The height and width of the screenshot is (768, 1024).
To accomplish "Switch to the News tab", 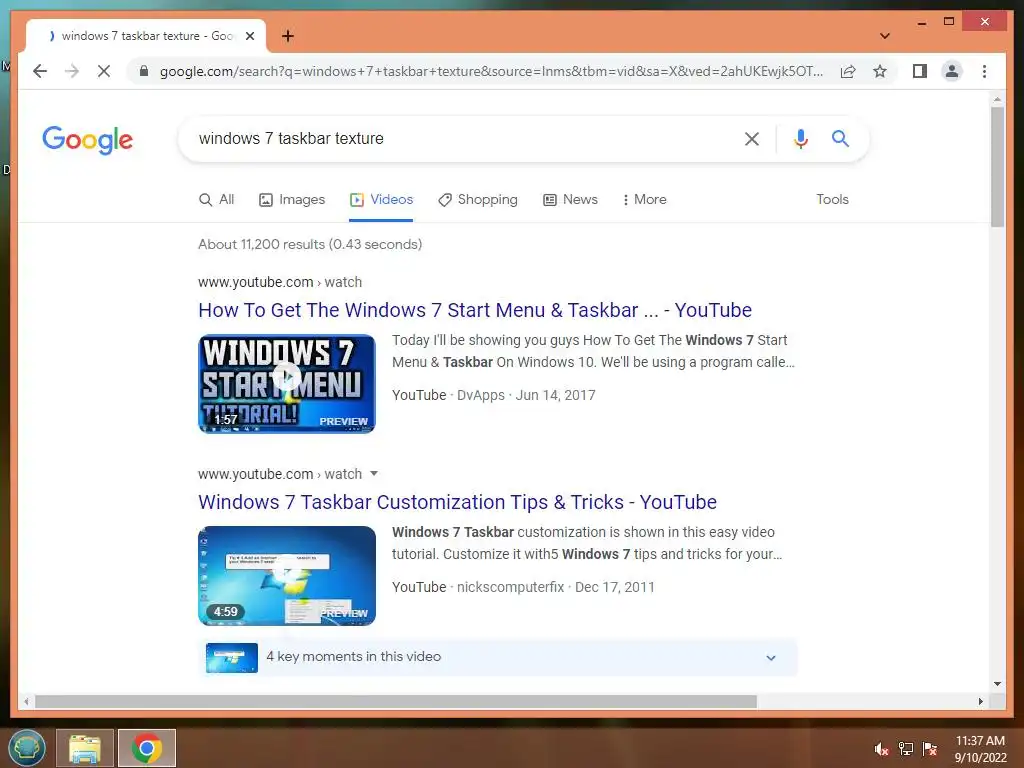I will (570, 199).
